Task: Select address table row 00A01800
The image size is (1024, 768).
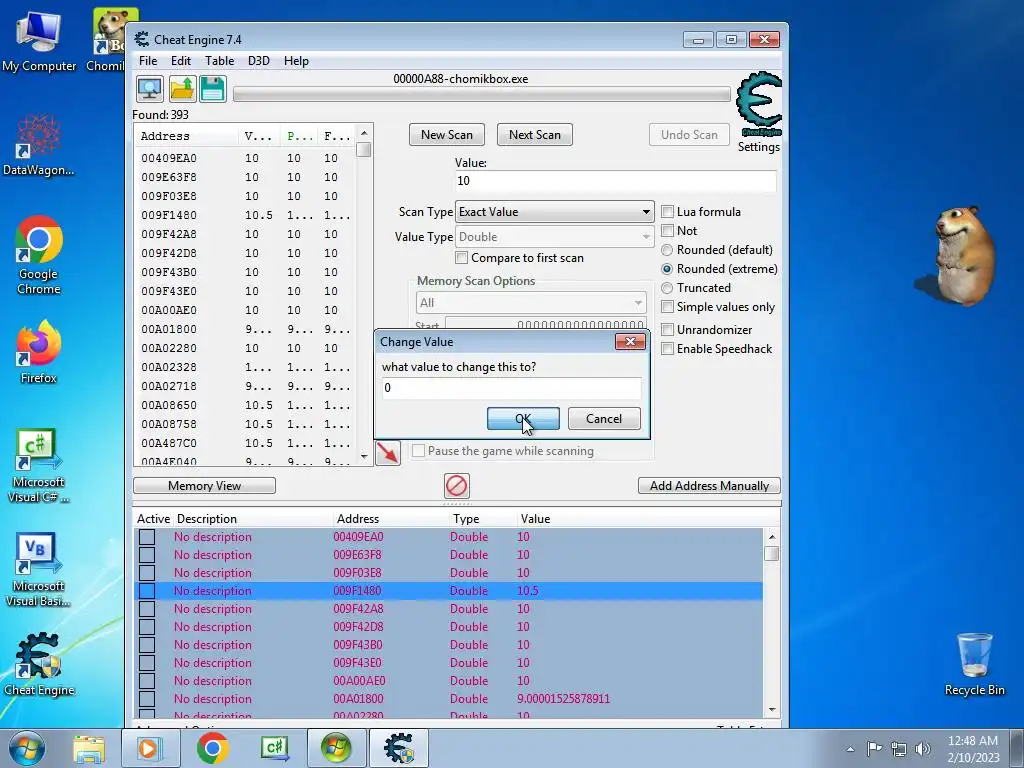Action: point(448,699)
